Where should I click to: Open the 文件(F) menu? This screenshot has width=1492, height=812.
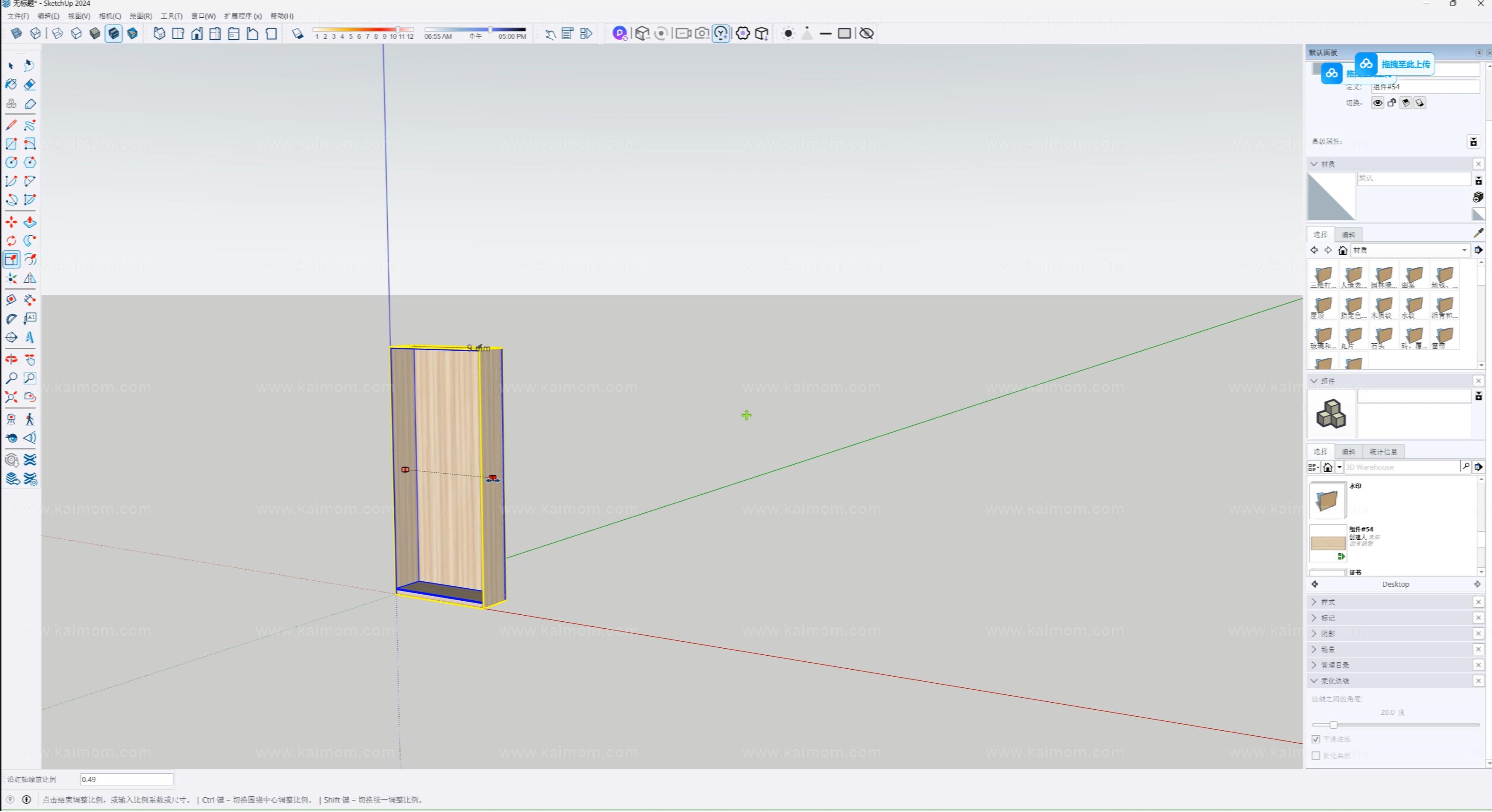coord(18,16)
